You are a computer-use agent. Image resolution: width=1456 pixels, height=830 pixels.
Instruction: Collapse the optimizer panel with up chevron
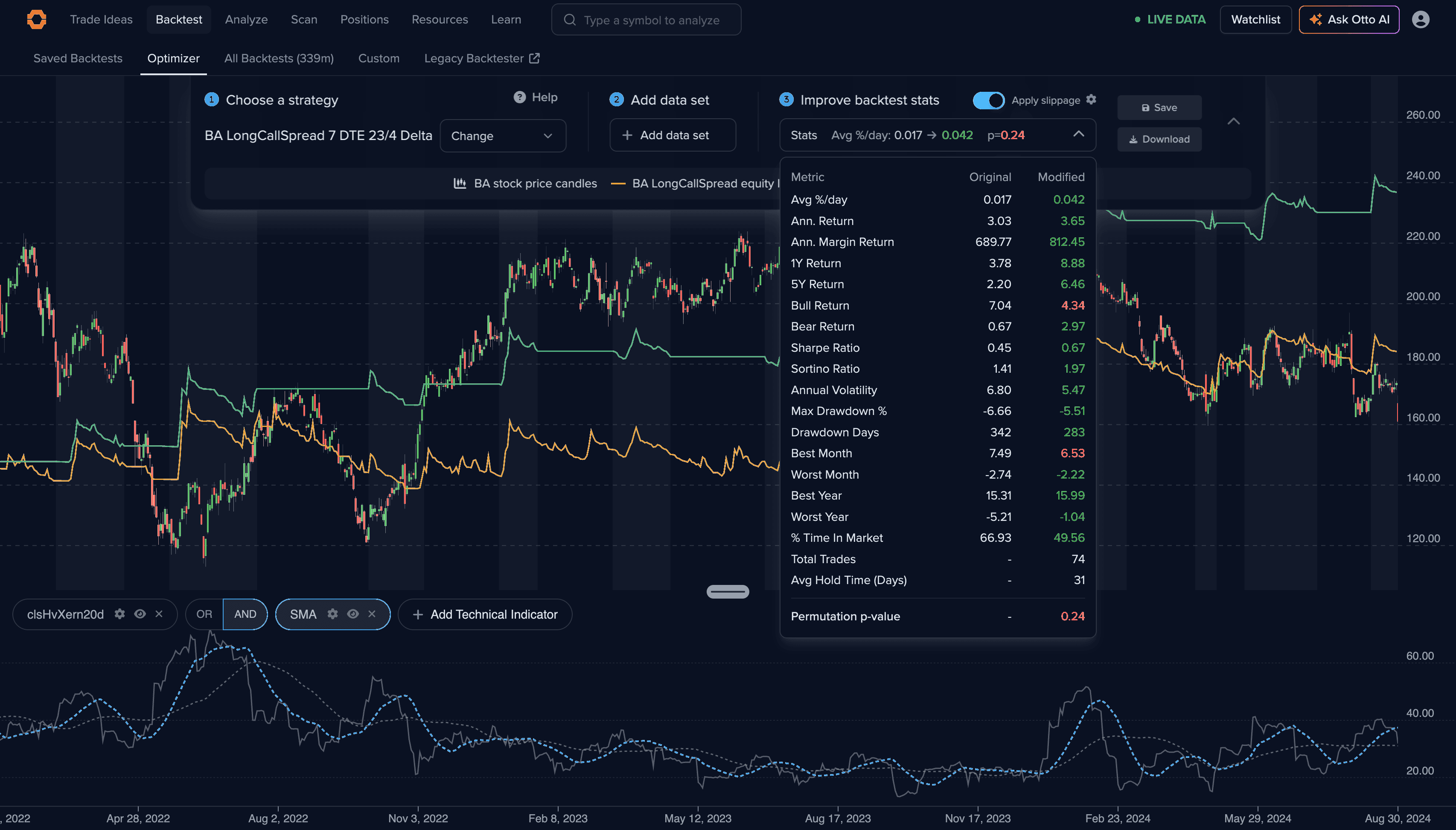click(x=1233, y=121)
